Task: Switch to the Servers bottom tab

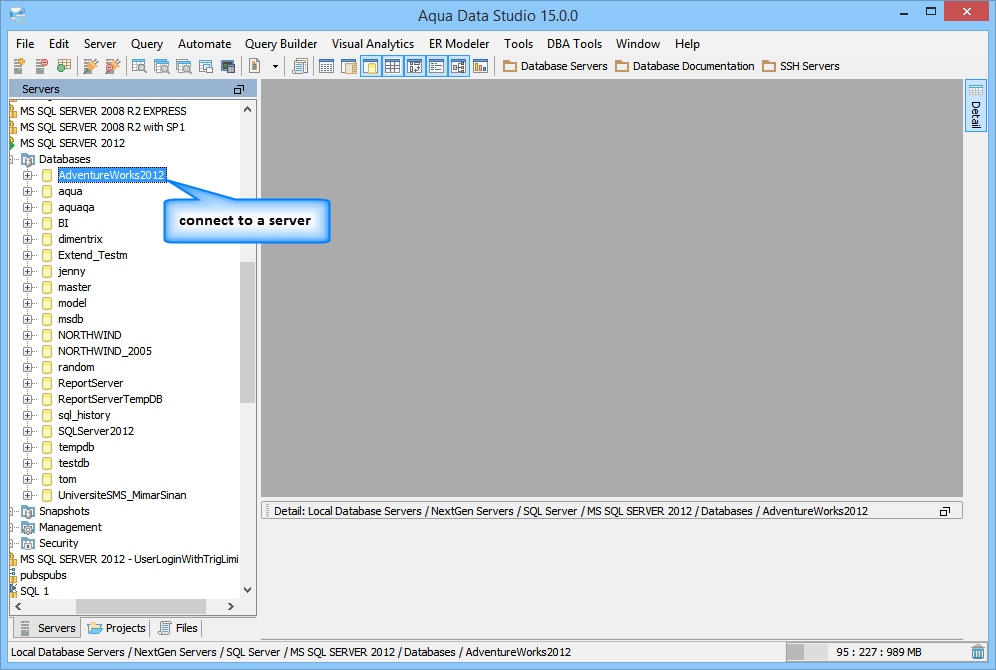Action: coord(48,628)
